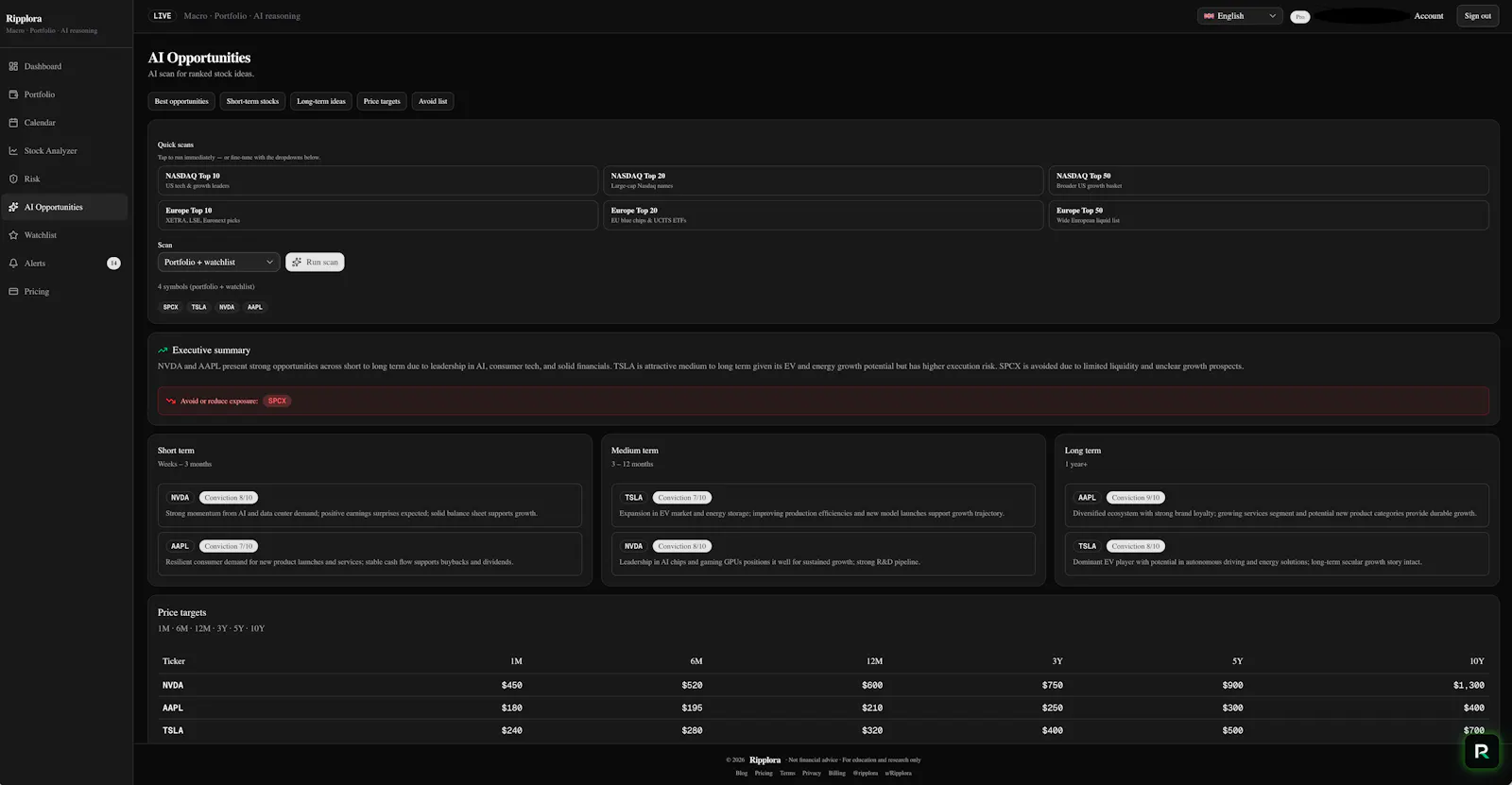The image size is (1512, 785).
Task: Click the Sign out button
Action: click(x=1478, y=16)
